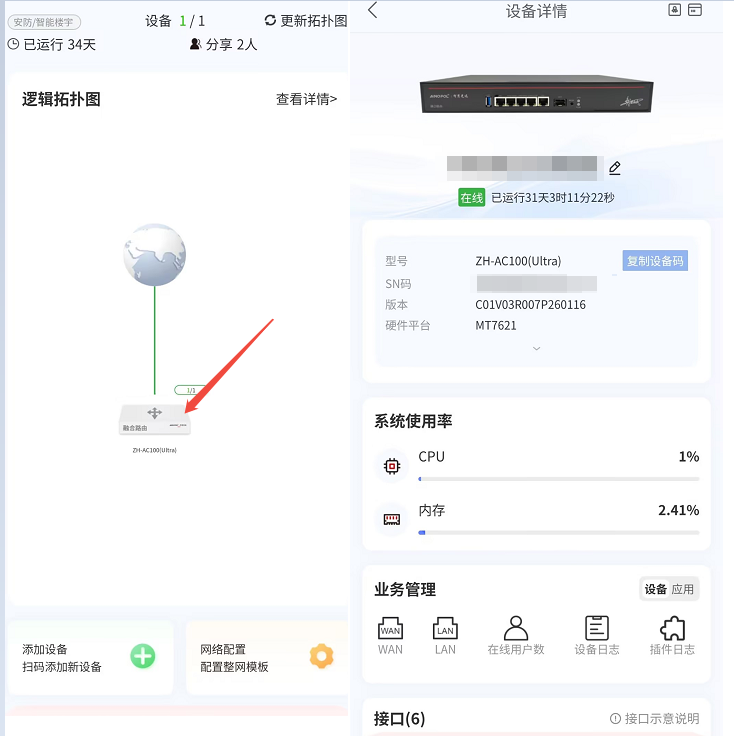Open 查看详情 topology details
734x736 pixels.
(x=306, y=99)
